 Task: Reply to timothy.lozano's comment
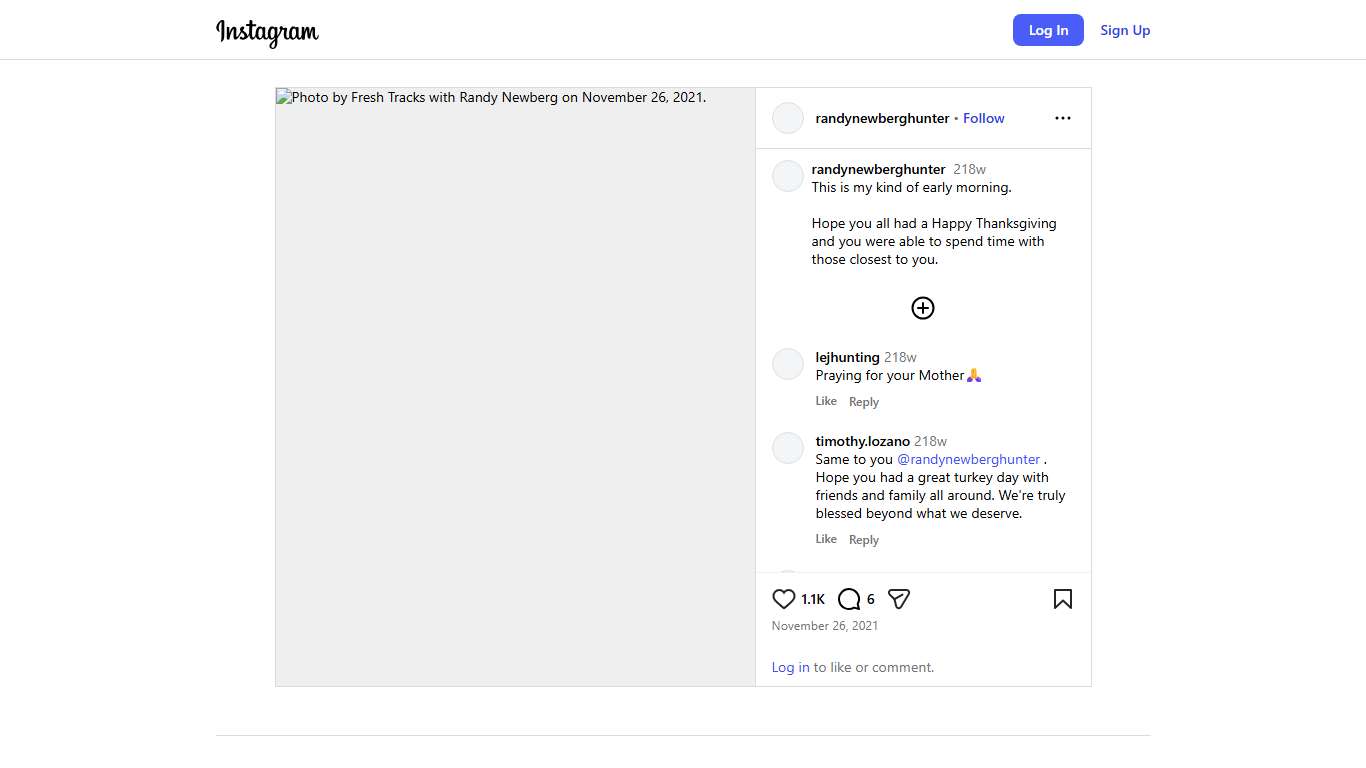864,540
